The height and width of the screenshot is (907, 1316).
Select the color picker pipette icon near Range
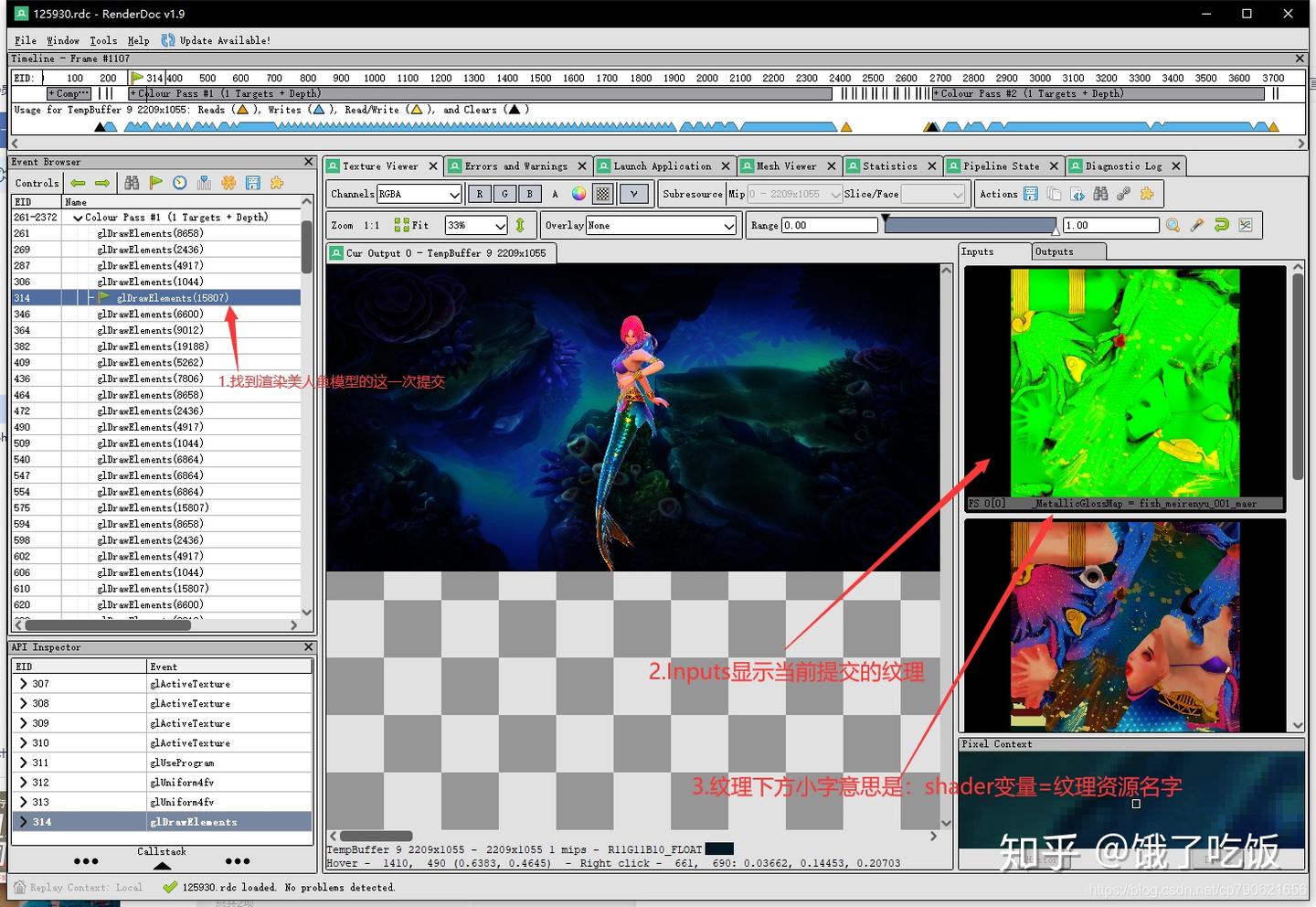(x=1197, y=225)
